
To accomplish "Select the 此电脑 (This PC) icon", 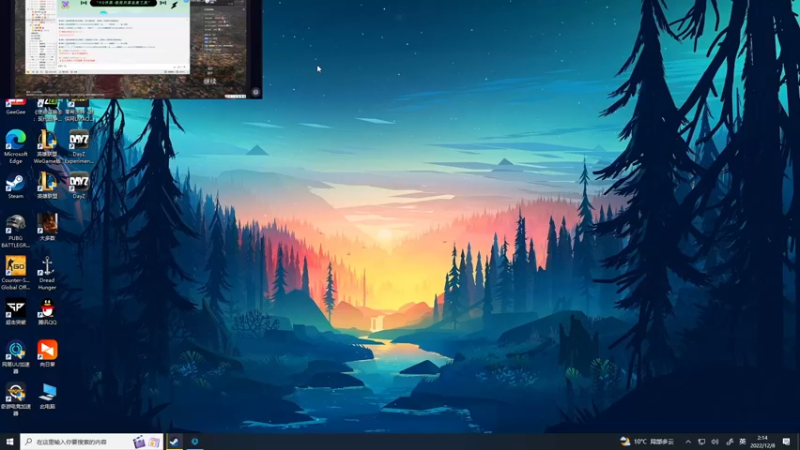I will 47,396.
